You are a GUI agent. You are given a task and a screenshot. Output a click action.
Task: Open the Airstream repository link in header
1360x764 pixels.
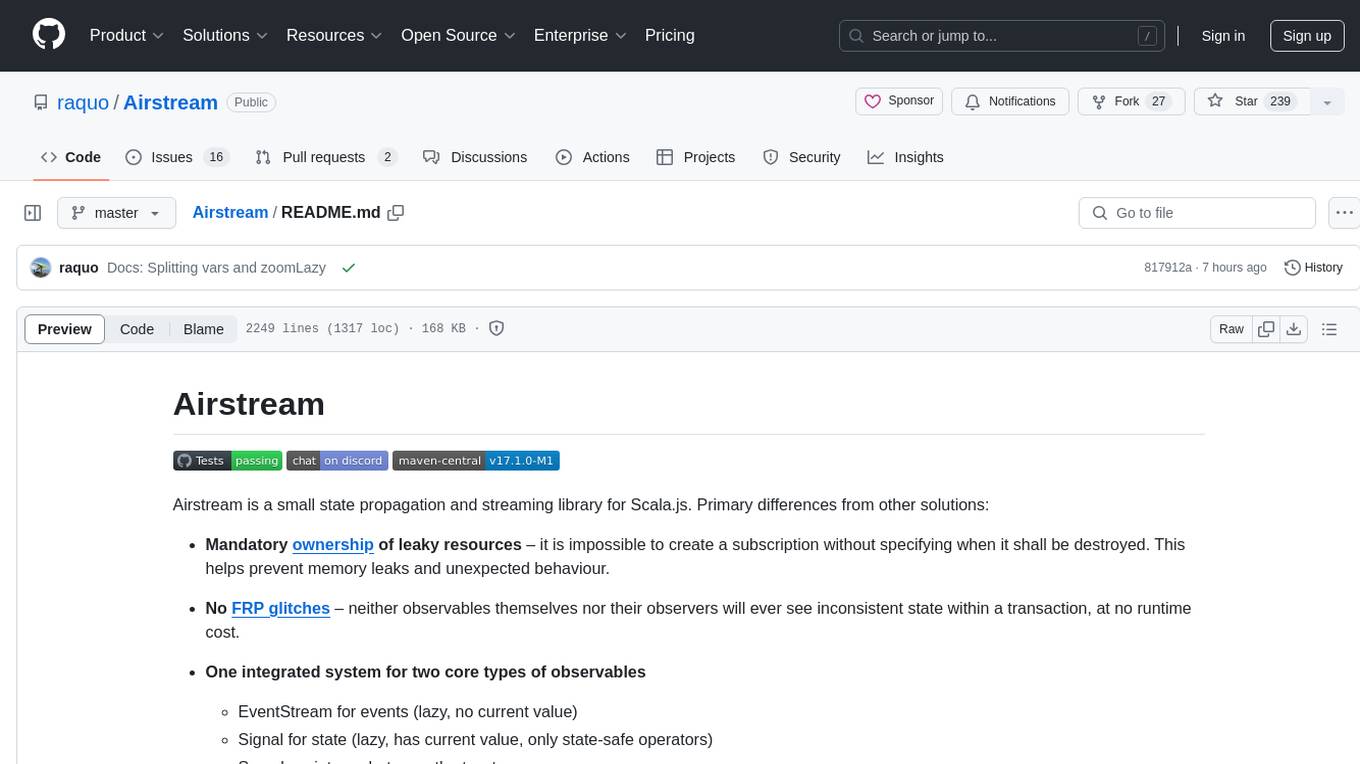pos(170,102)
